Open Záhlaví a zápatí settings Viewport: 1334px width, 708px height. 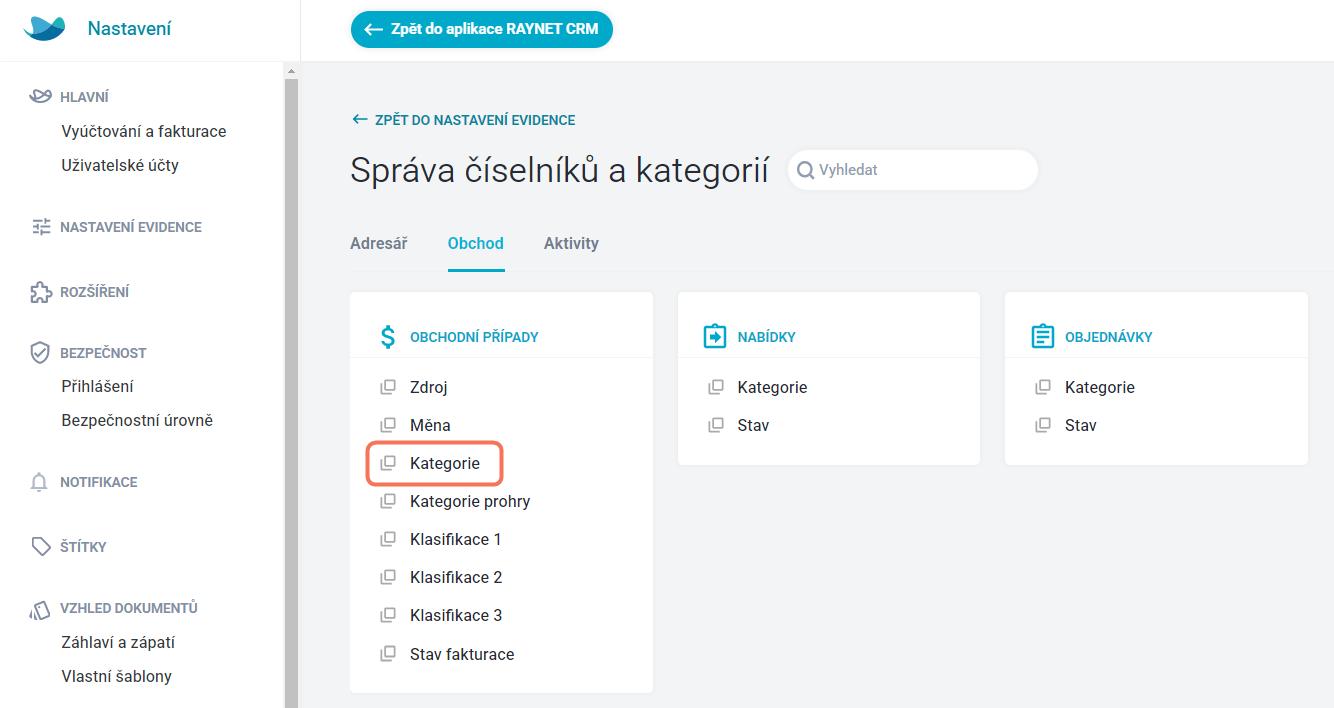[118, 642]
